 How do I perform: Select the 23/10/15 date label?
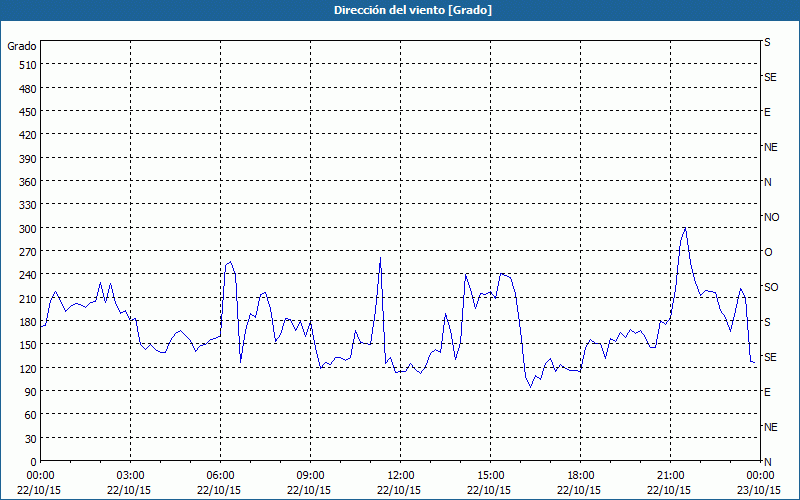(759, 490)
